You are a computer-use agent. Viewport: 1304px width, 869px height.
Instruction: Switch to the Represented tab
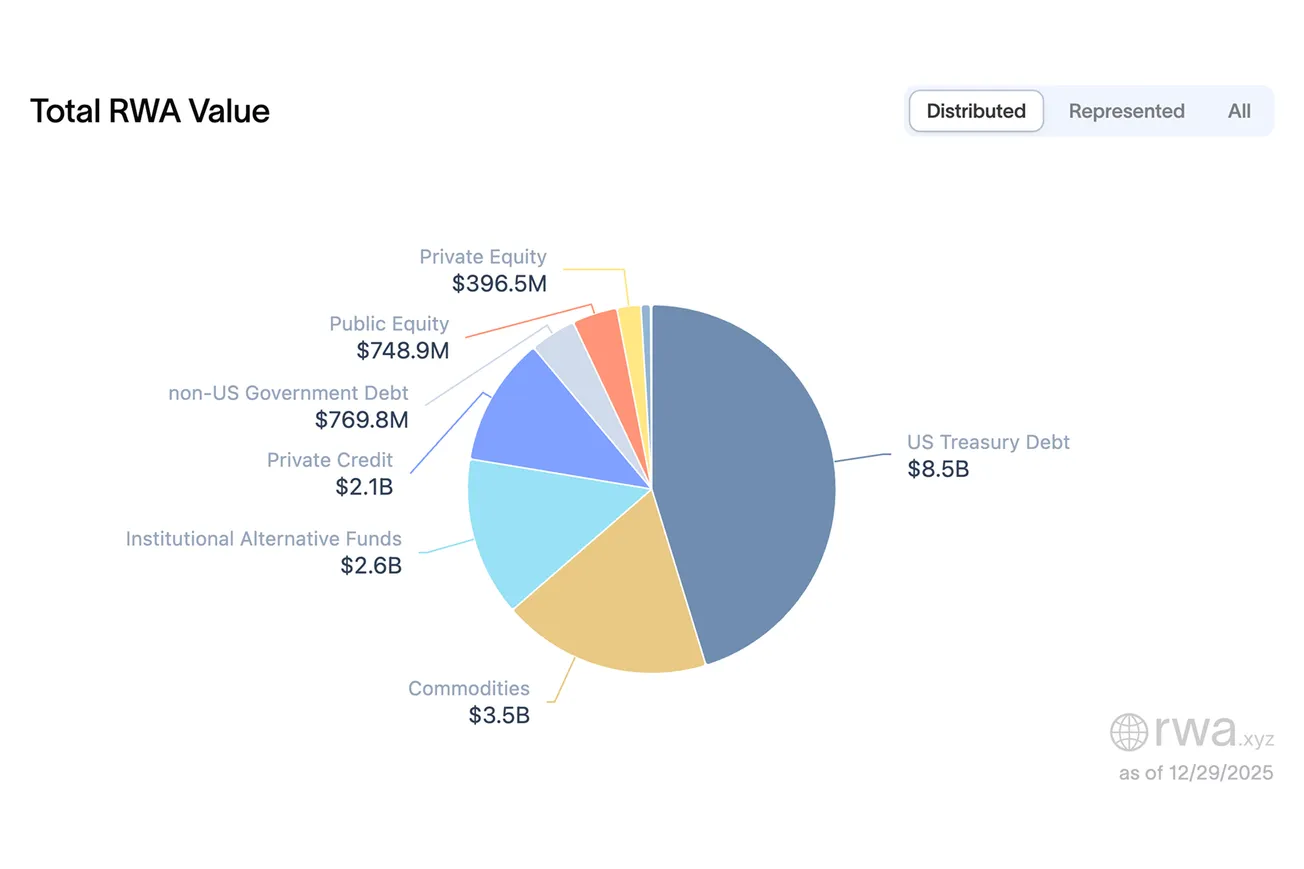point(1126,111)
